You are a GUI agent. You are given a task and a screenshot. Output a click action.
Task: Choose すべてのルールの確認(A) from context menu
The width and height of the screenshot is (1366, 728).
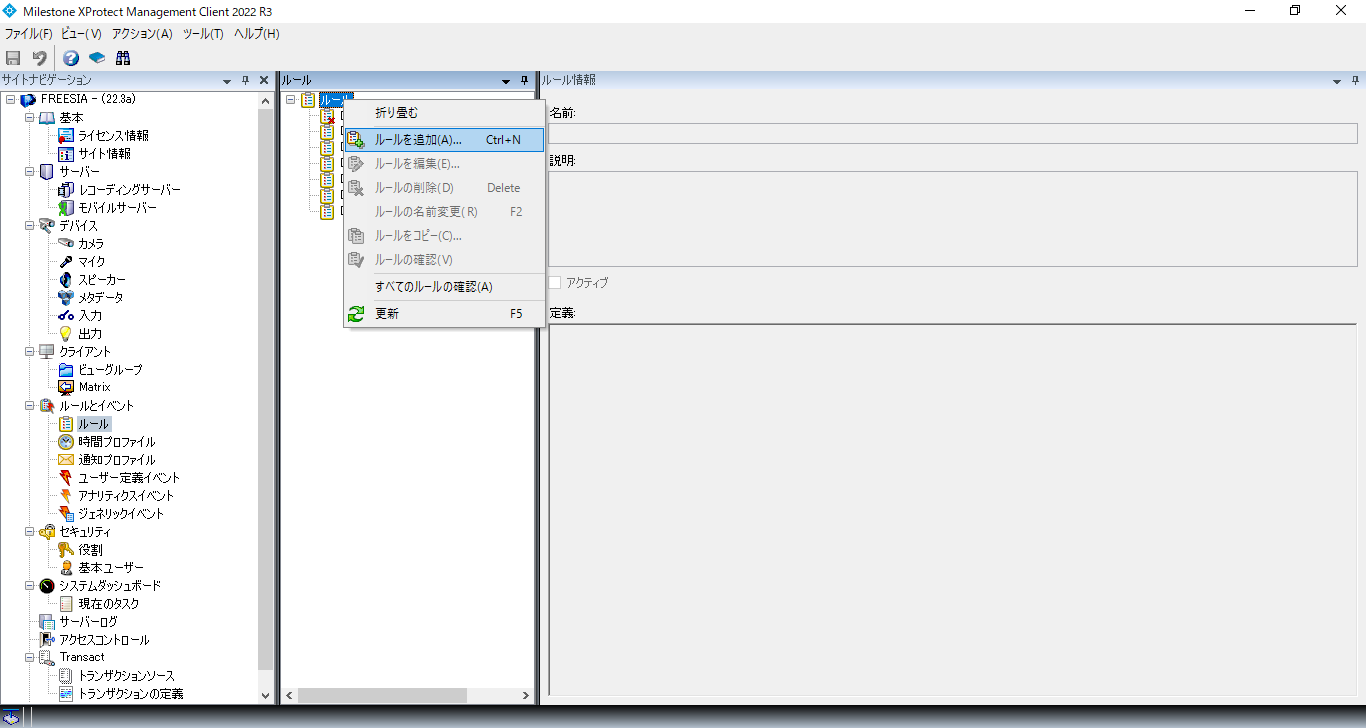tap(445, 287)
